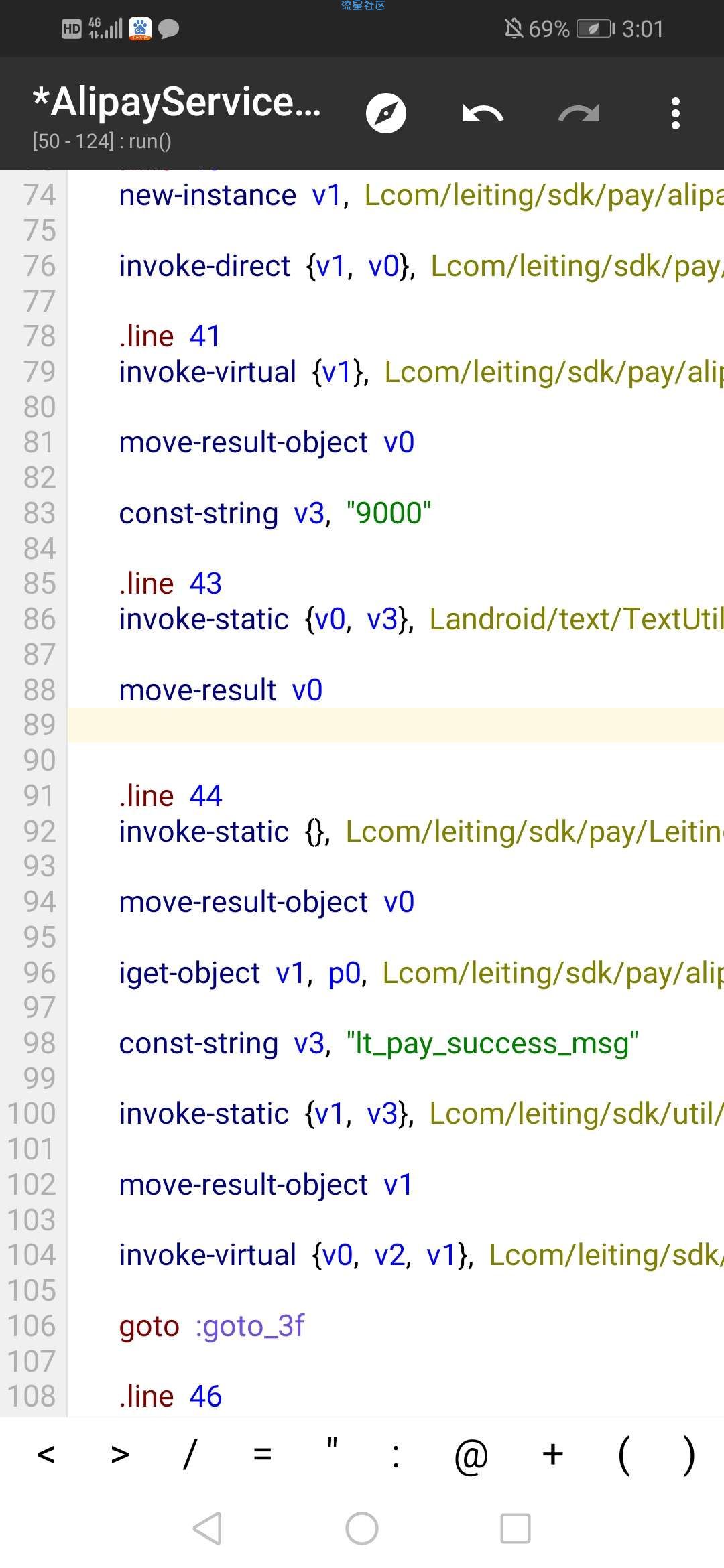Place cursor on highlighted empty line 89
The width and height of the screenshot is (724, 1568).
point(396,725)
